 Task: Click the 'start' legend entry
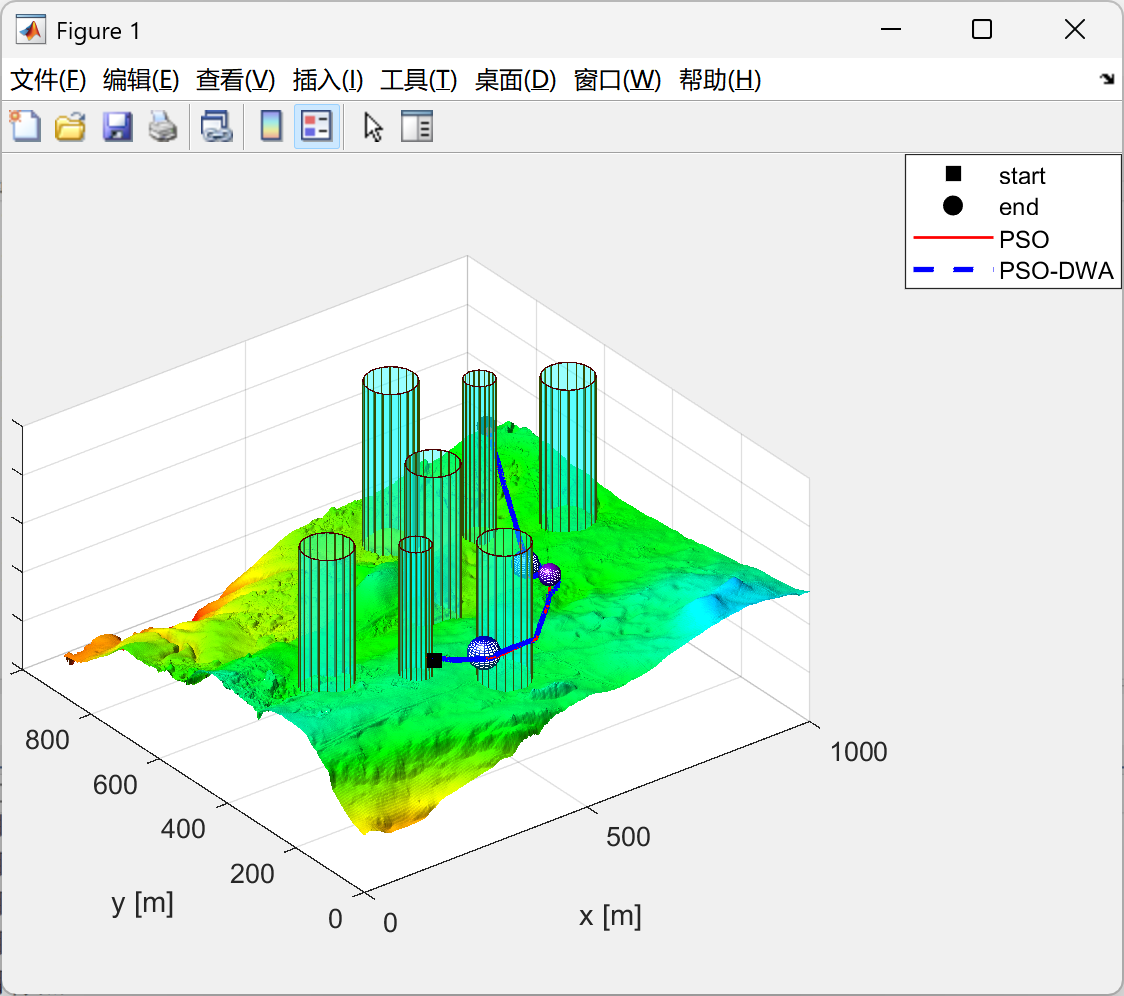1013,176
